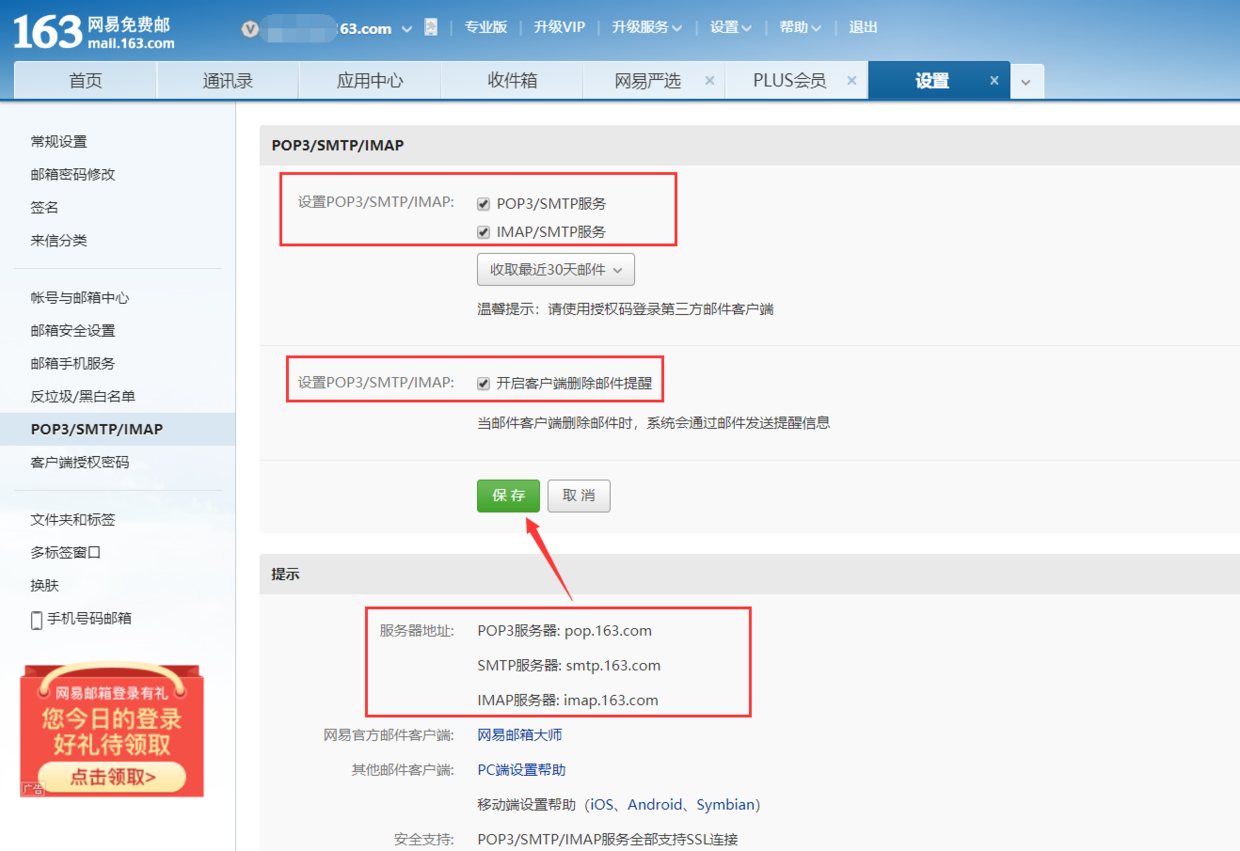Open 帐号与邮箱中心 settings
Image resolution: width=1240 pixels, height=851 pixels.
click(80, 298)
